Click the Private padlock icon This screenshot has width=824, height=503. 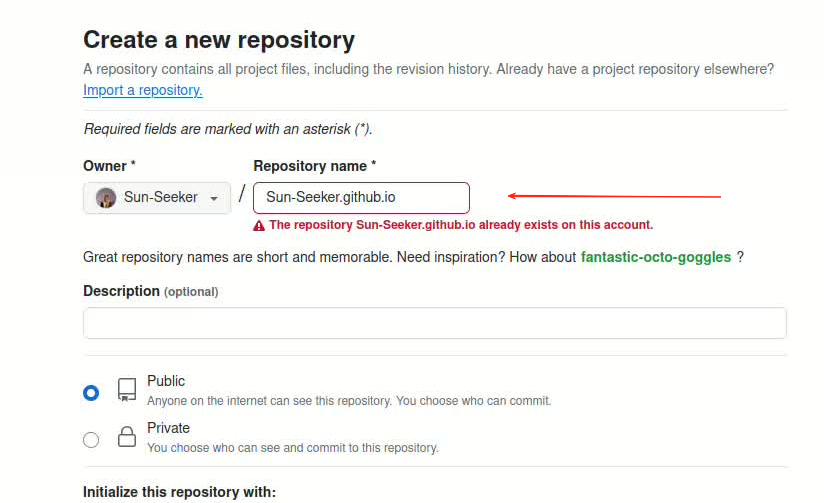(x=126, y=437)
